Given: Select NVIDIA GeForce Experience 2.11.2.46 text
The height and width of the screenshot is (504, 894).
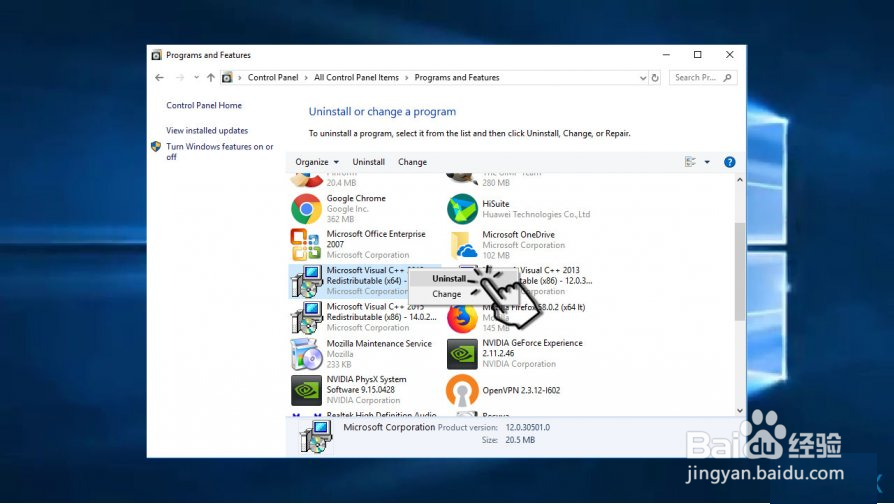Looking at the screenshot, I should click(x=533, y=348).
